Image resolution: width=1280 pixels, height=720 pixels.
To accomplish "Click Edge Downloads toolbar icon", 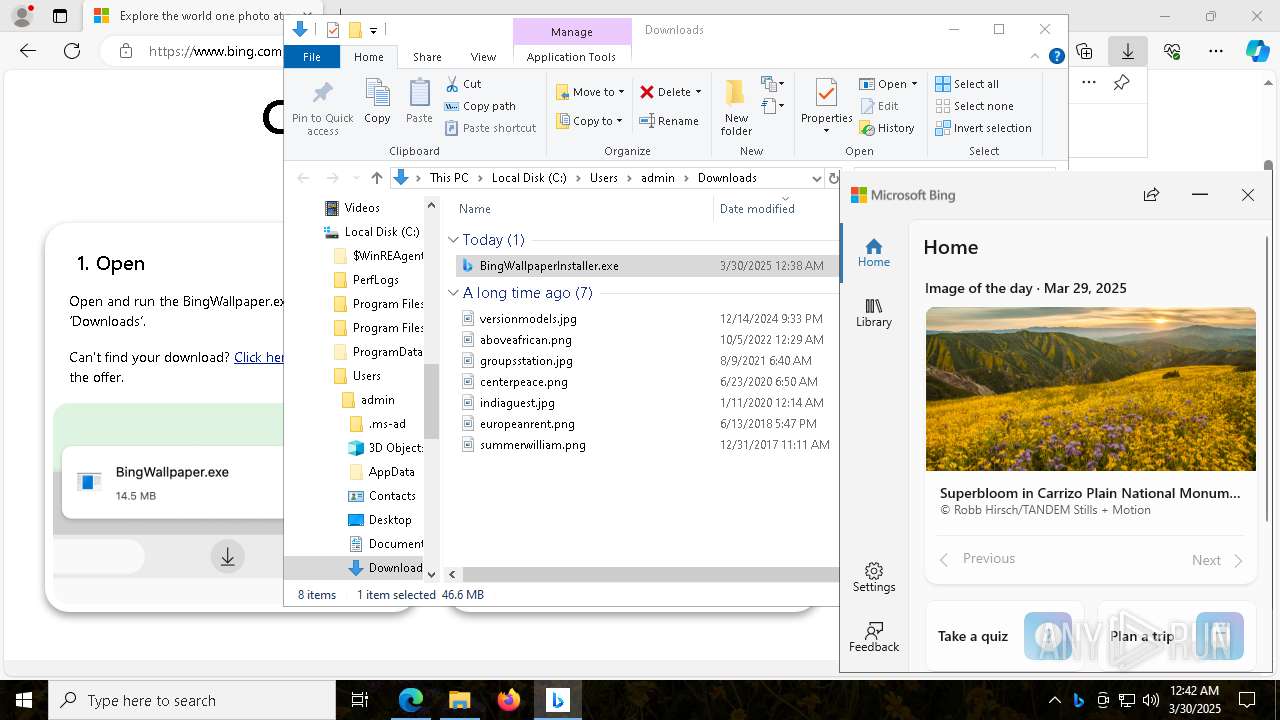I will [x=1127, y=51].
